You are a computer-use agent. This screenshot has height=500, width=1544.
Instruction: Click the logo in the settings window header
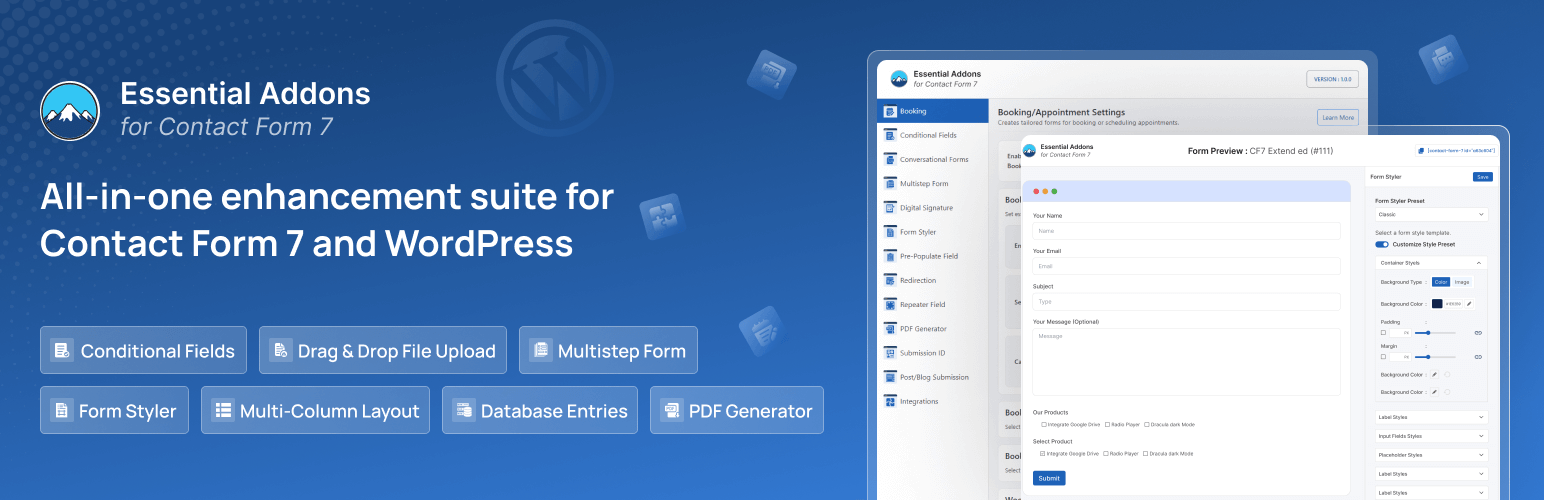[898, 78]
